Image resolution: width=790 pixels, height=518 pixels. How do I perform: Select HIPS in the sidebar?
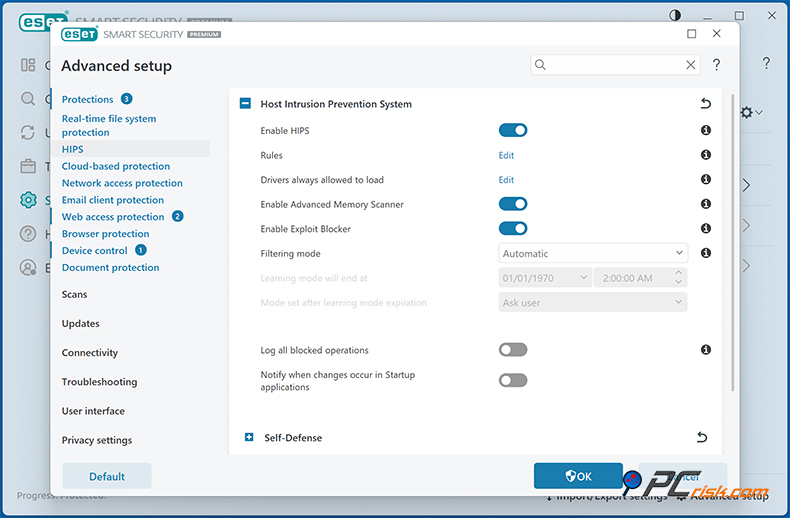tap(73, 149)
